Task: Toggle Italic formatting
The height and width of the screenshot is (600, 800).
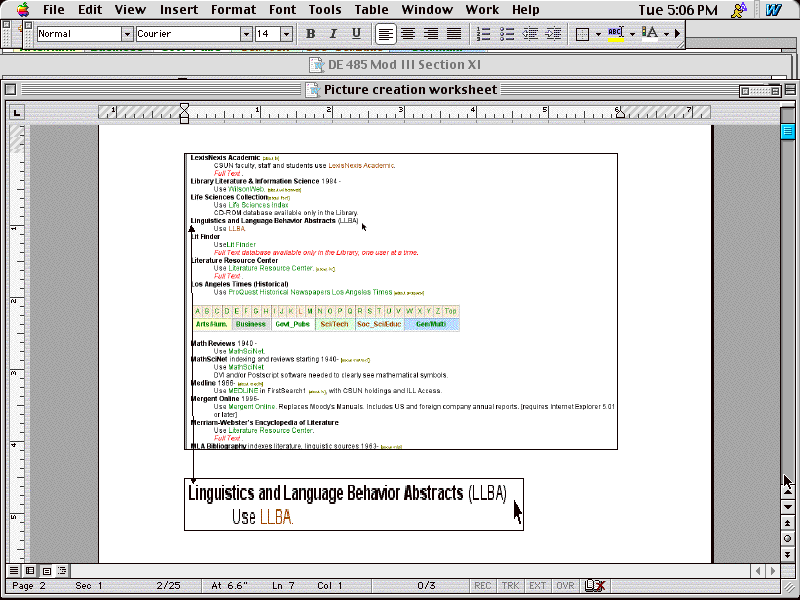Action: (333, 34)
